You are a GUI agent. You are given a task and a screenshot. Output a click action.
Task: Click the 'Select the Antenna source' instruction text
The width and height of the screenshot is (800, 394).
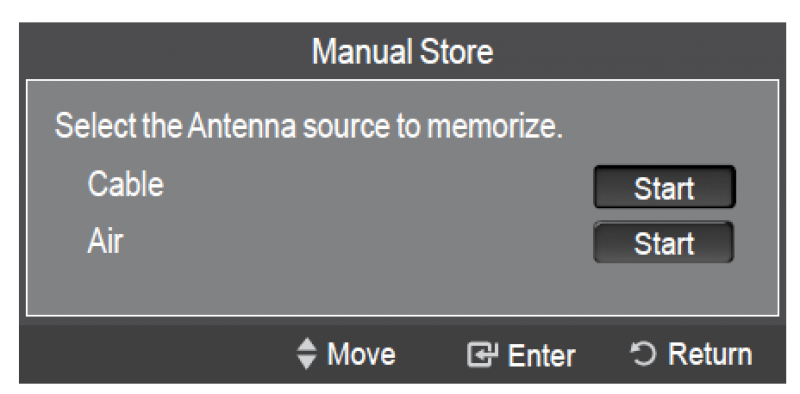(309, 126)
